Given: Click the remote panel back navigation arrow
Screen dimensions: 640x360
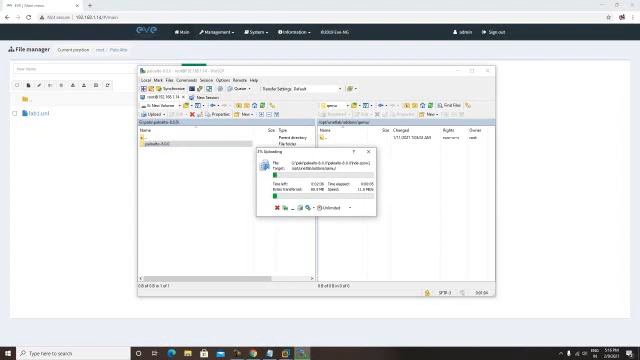Looking at the screenshot, I should [x=382, y=106].
